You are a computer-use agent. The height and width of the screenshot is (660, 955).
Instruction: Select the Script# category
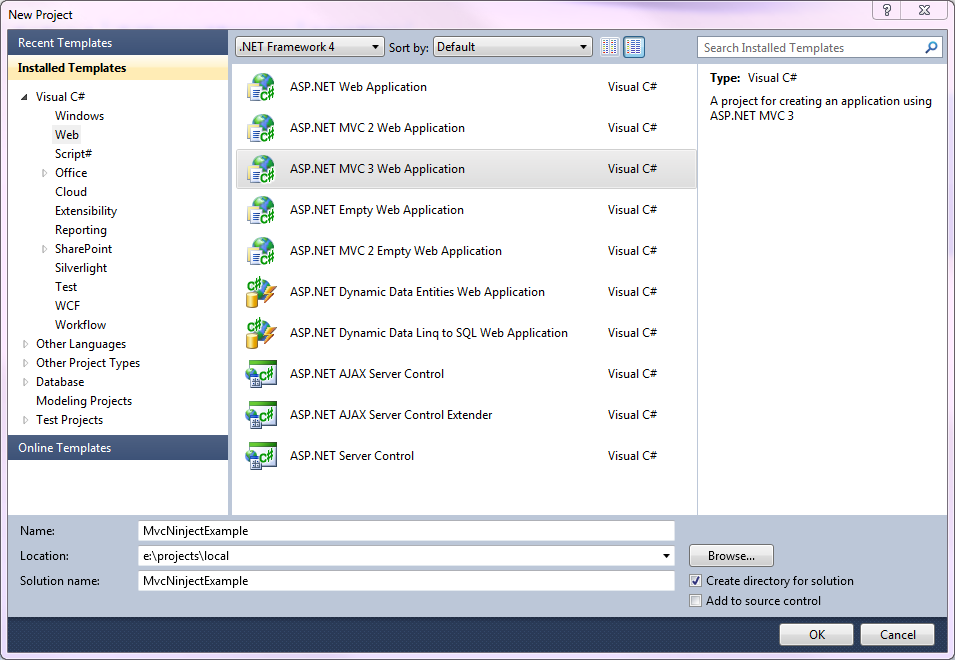point(73,154)
